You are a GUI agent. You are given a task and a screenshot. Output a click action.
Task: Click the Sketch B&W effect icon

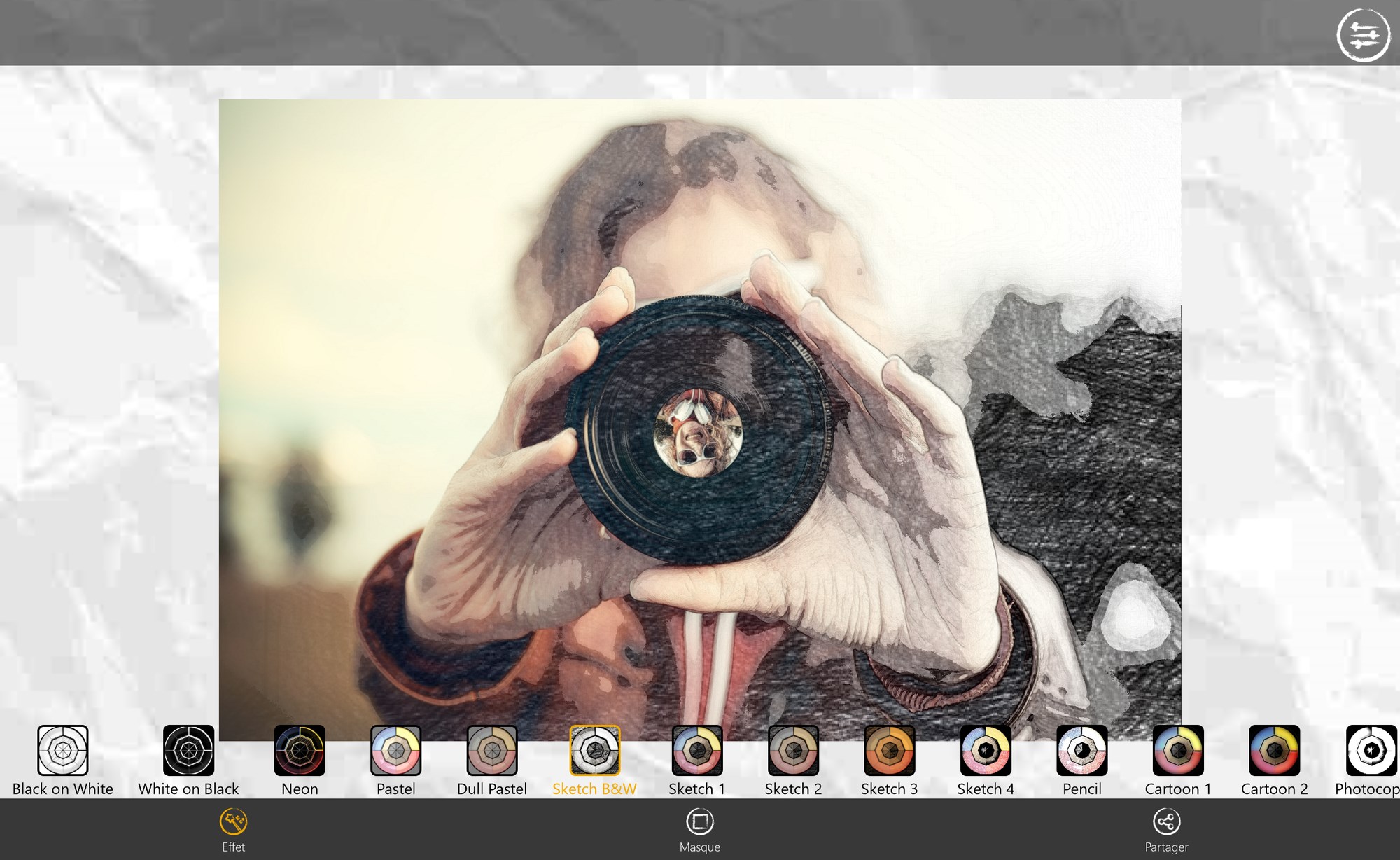(594, 750)
